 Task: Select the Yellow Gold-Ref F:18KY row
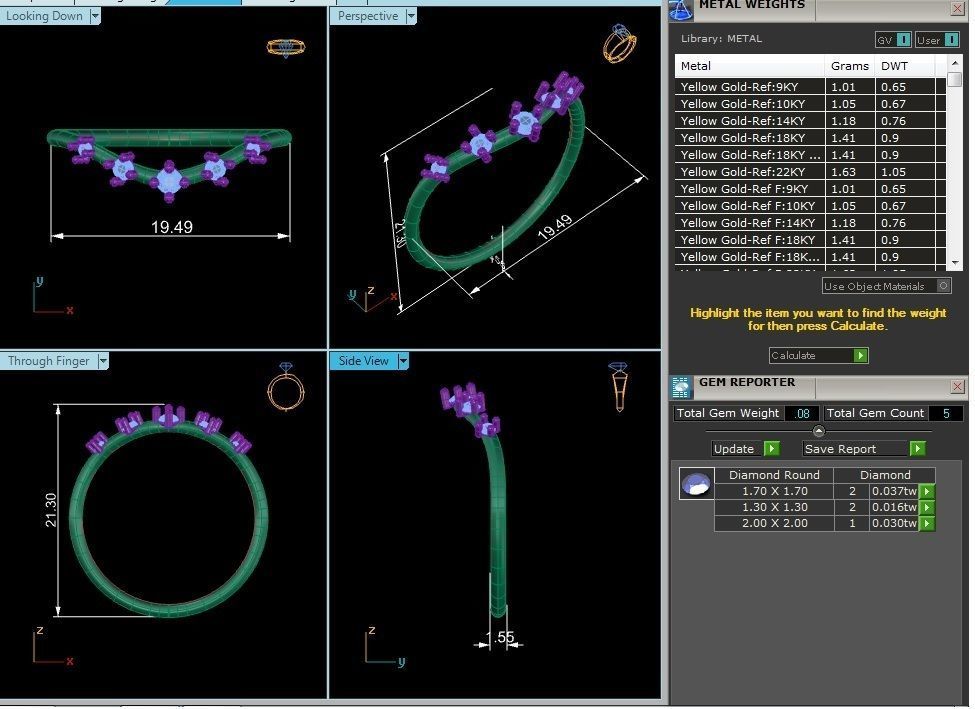[810, 240]
